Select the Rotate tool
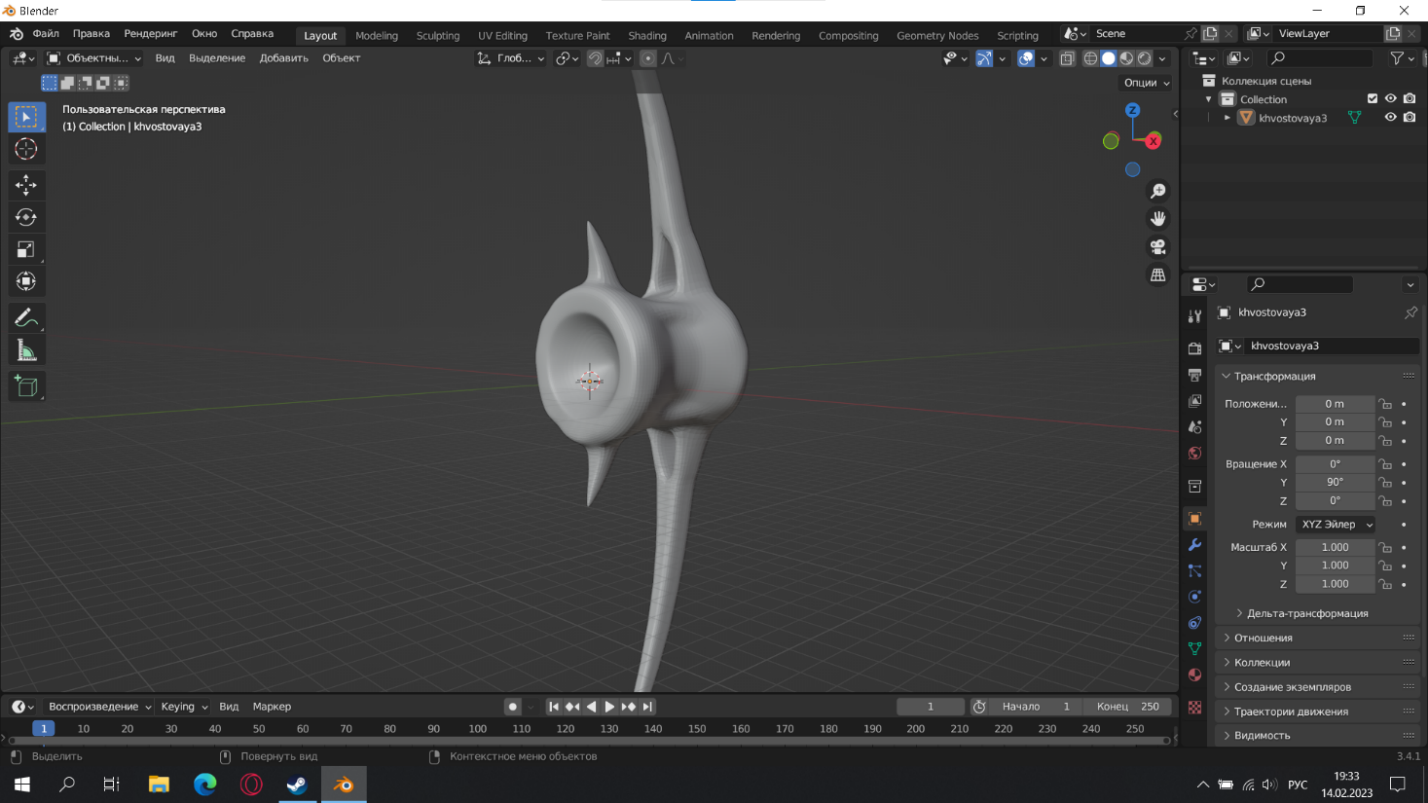 tap(26, 217)
